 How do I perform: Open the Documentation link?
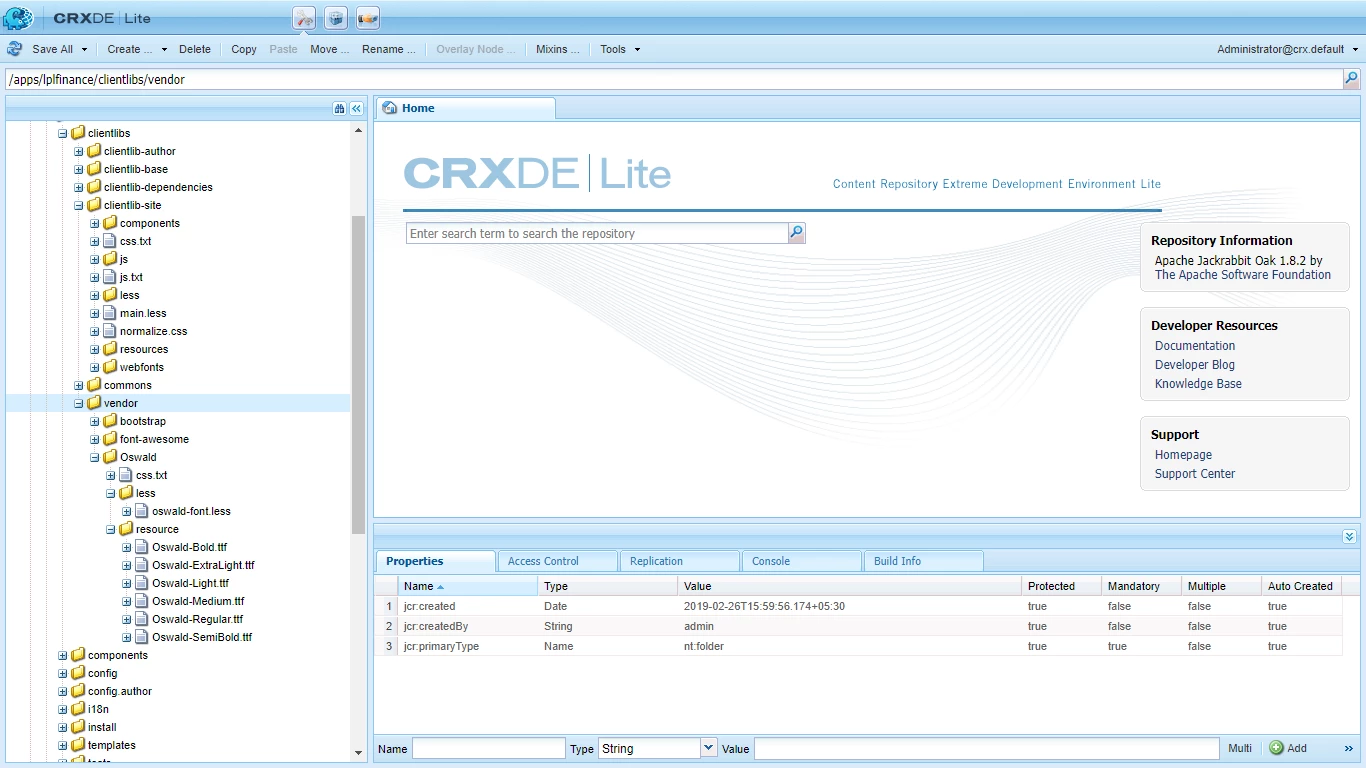tap(1195, 346)
